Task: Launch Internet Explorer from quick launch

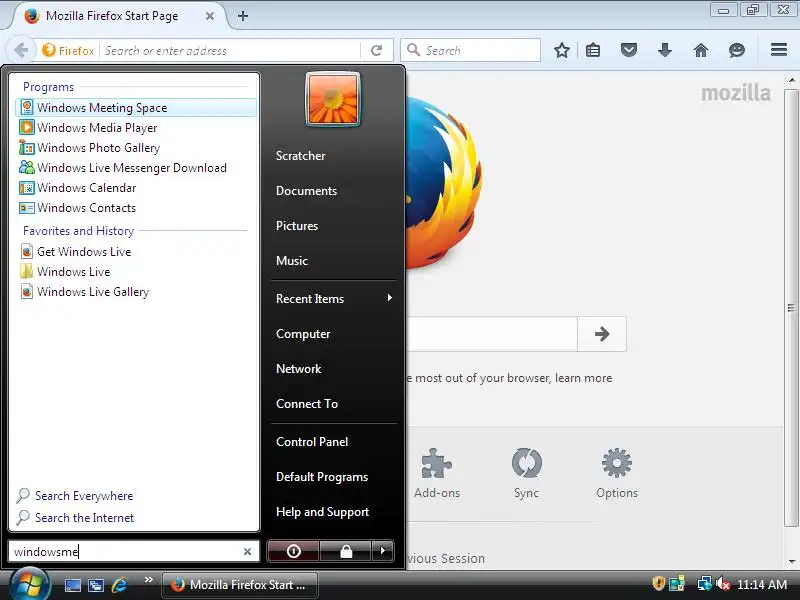Action: pyautogui.click(x=119, y=585)
